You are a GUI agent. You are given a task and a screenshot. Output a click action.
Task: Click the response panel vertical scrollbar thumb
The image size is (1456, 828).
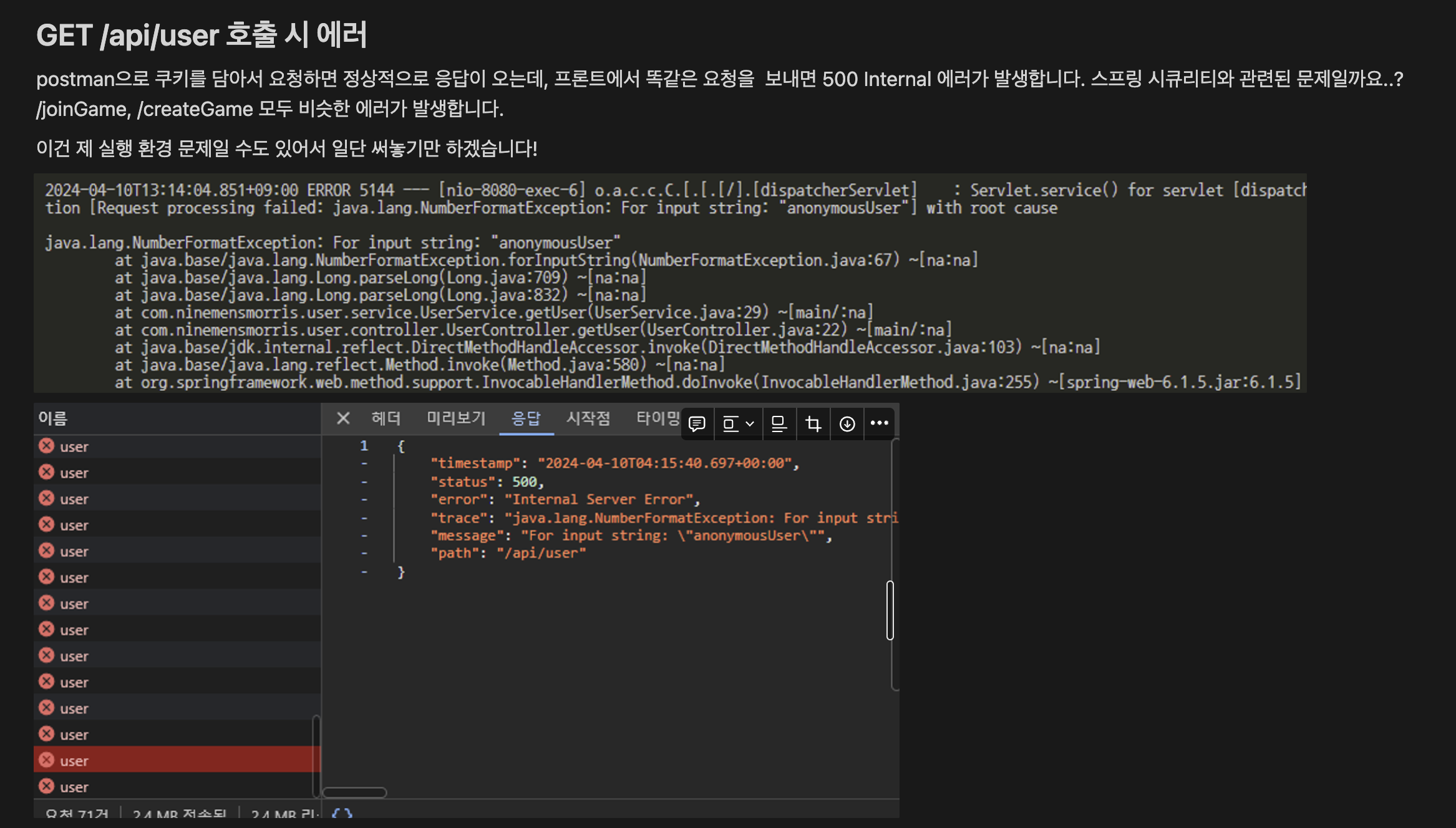(x=890, y=610)
